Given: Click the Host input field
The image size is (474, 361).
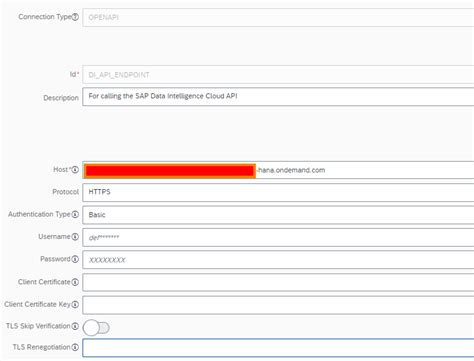Looking at the screenshot, I should click(x=278, y=170).
